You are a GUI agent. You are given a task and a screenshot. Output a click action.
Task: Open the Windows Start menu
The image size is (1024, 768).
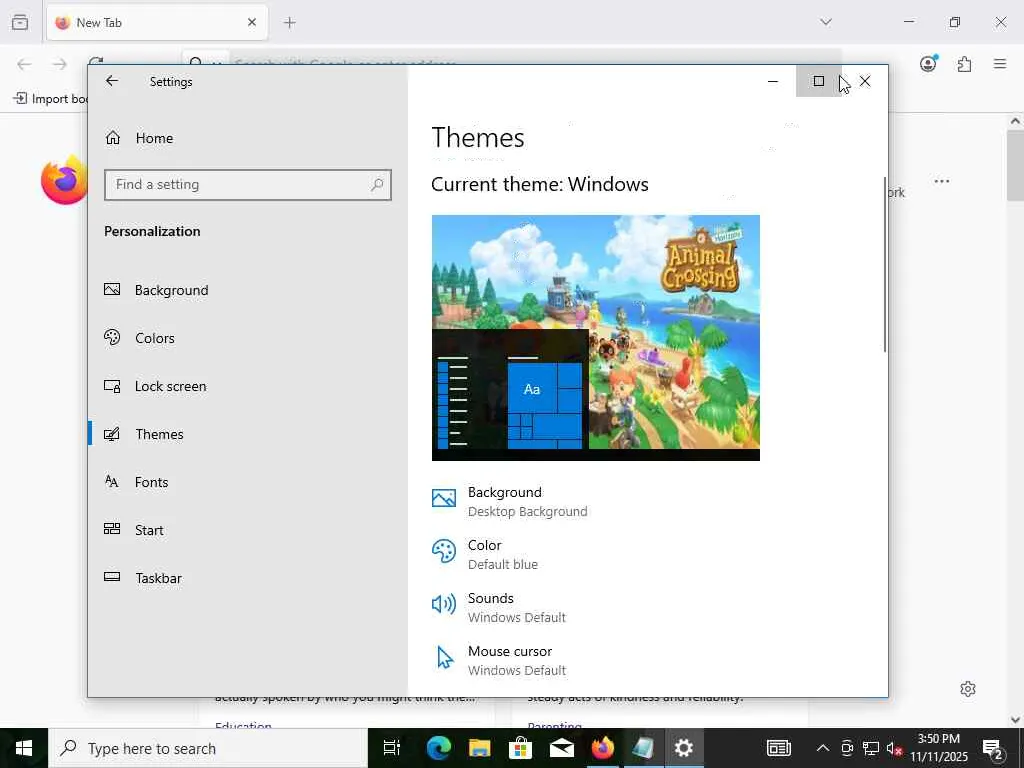(x=24, y=748)
